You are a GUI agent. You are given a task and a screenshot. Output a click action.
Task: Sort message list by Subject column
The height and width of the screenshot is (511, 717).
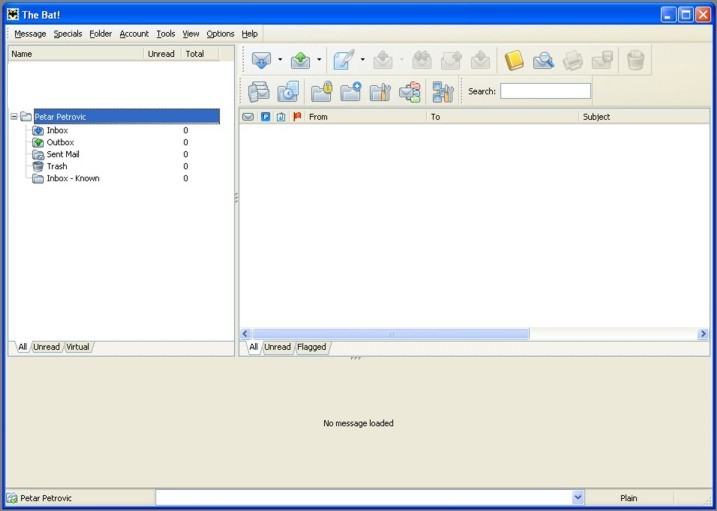click(x=644, y=117)
